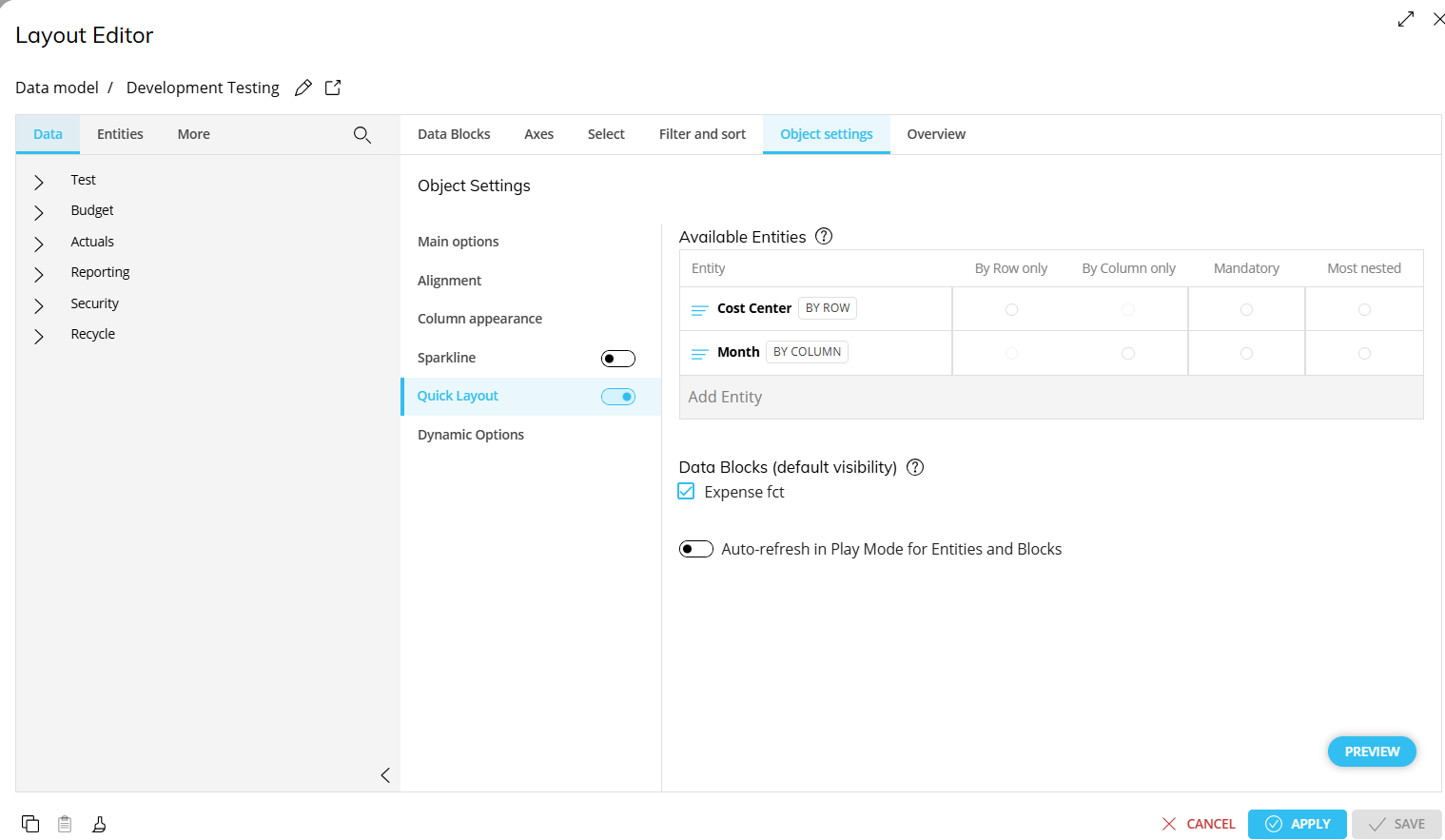Viewport: 1445px width, 840px height.
Task: Click the APPLY button
Action: [x=1297, y=824]
